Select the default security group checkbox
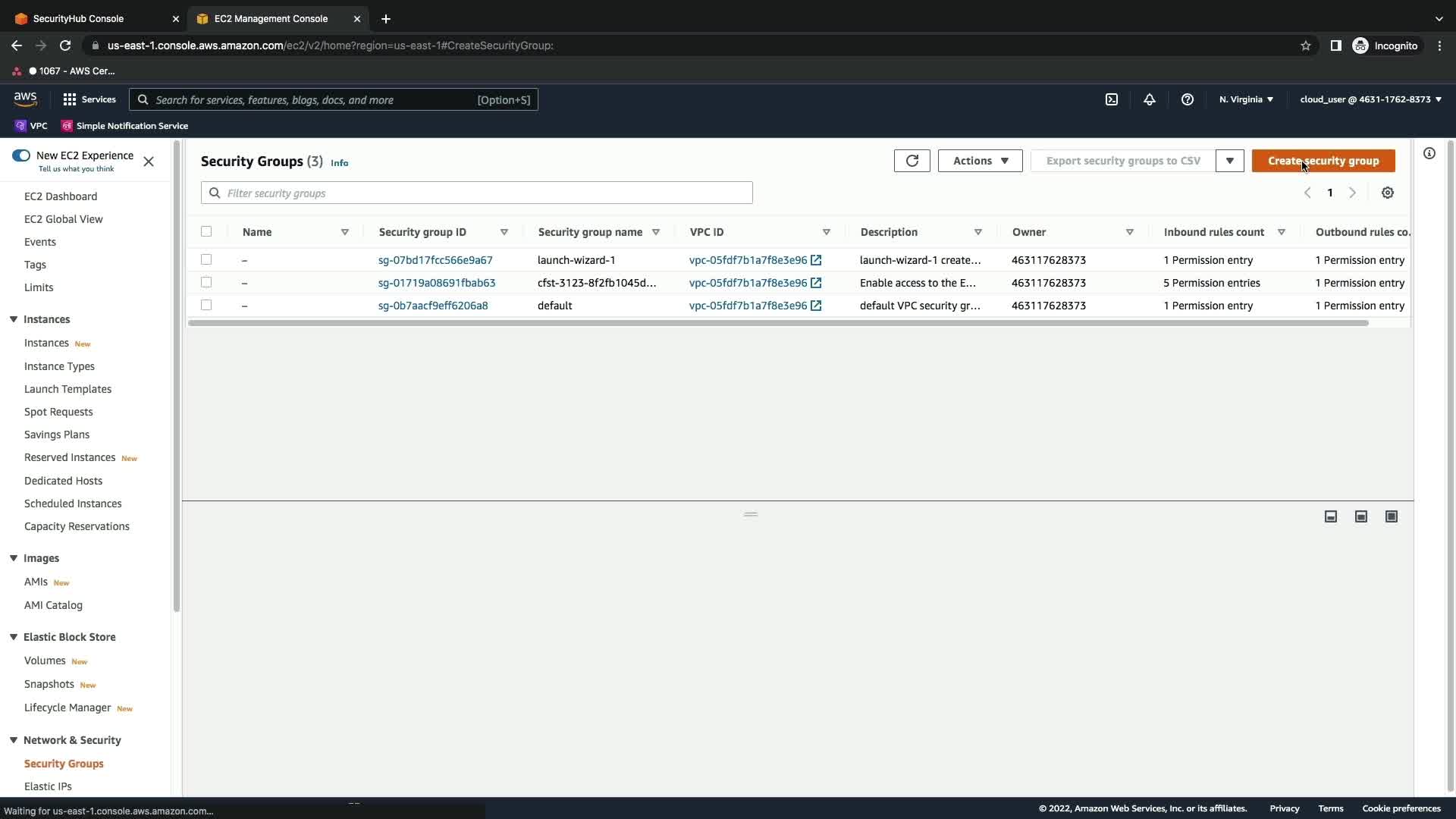 click(206, 305)
